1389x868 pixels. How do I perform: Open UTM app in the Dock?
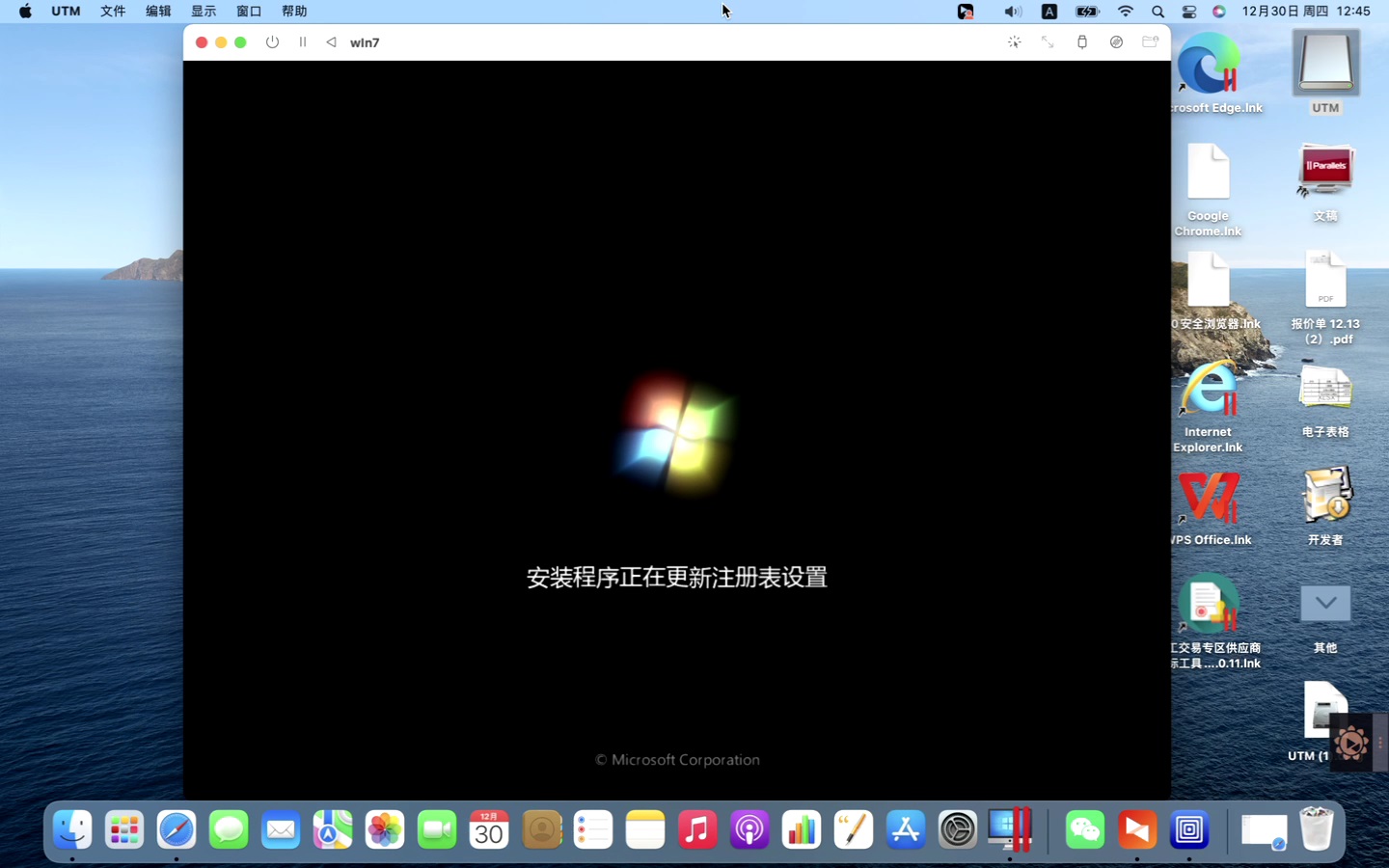click(1189, 829)
